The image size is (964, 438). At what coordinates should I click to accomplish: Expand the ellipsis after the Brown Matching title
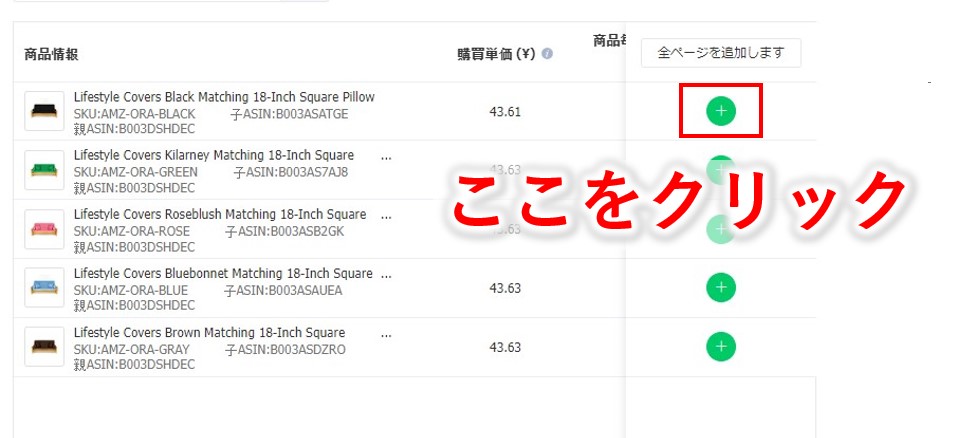point(386,335)
